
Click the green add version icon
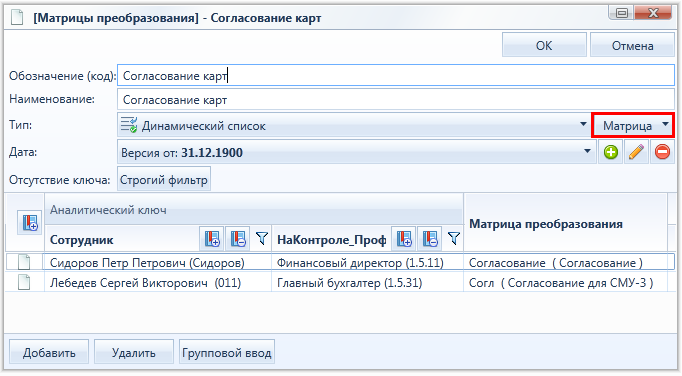[x=611, y=152]
